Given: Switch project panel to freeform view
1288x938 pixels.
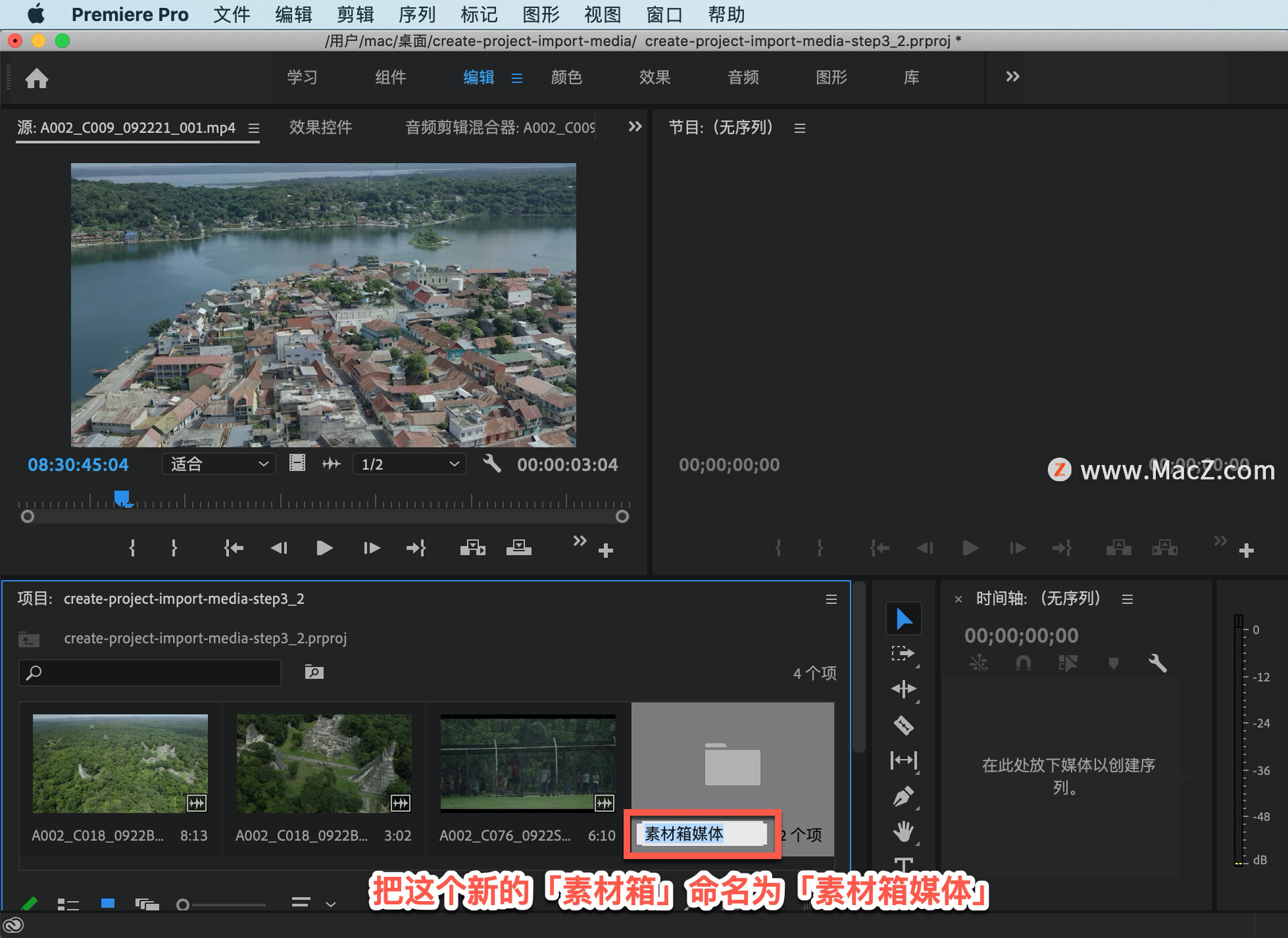Looking at the screenshot, I should pos(147,904).
